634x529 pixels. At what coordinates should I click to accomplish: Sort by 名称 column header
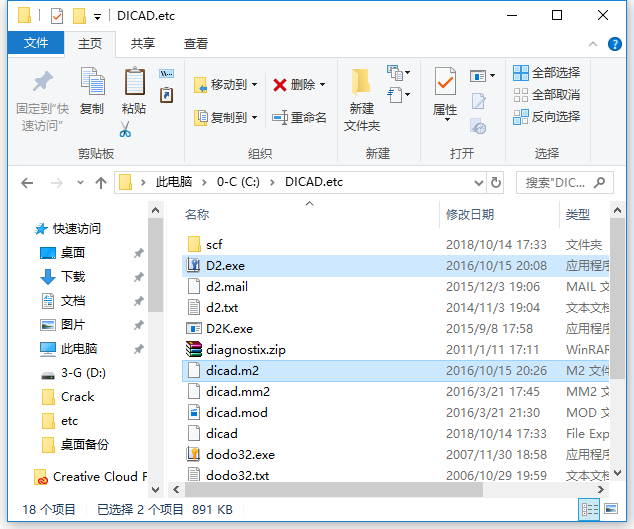coord(197,214)
